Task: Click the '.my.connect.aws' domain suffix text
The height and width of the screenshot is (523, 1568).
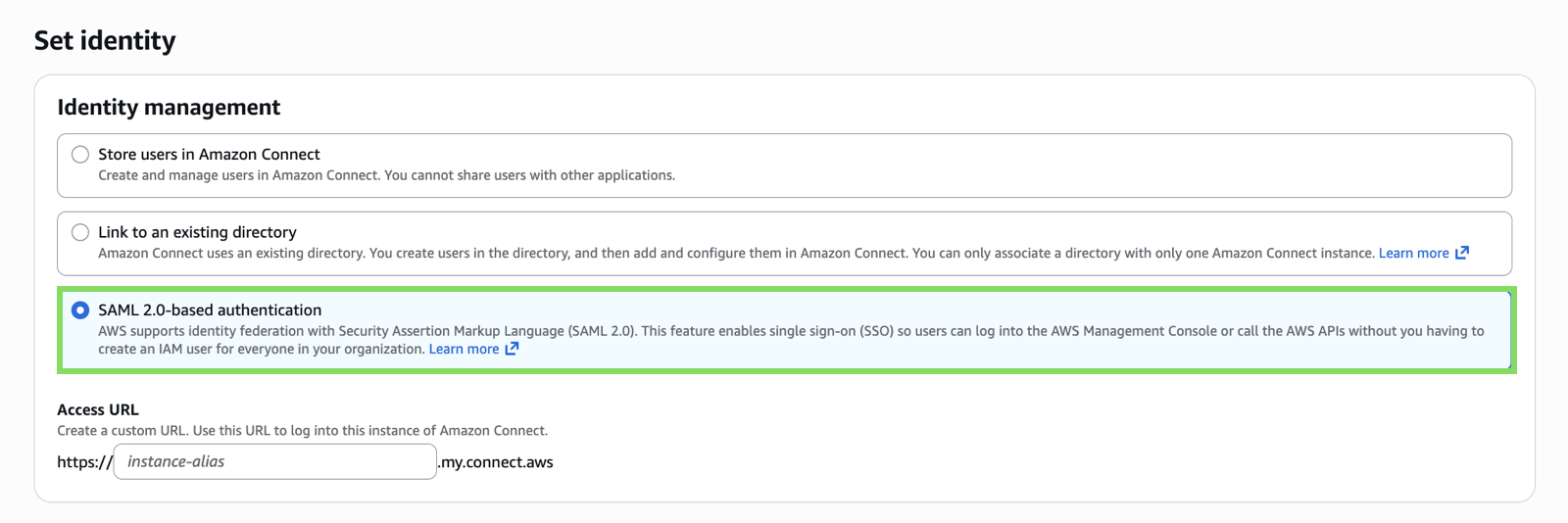Action: (496, 462)
